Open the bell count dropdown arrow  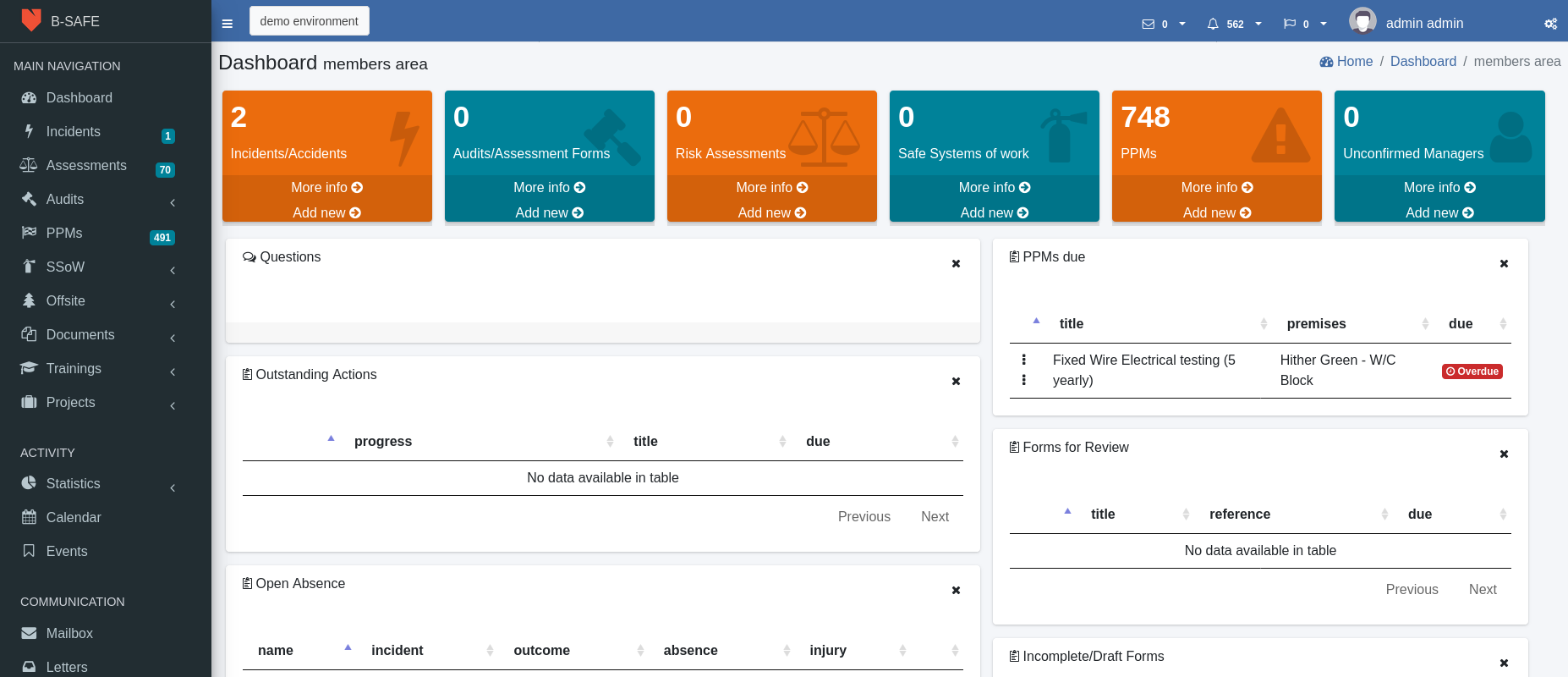[x=1258, y=24]
